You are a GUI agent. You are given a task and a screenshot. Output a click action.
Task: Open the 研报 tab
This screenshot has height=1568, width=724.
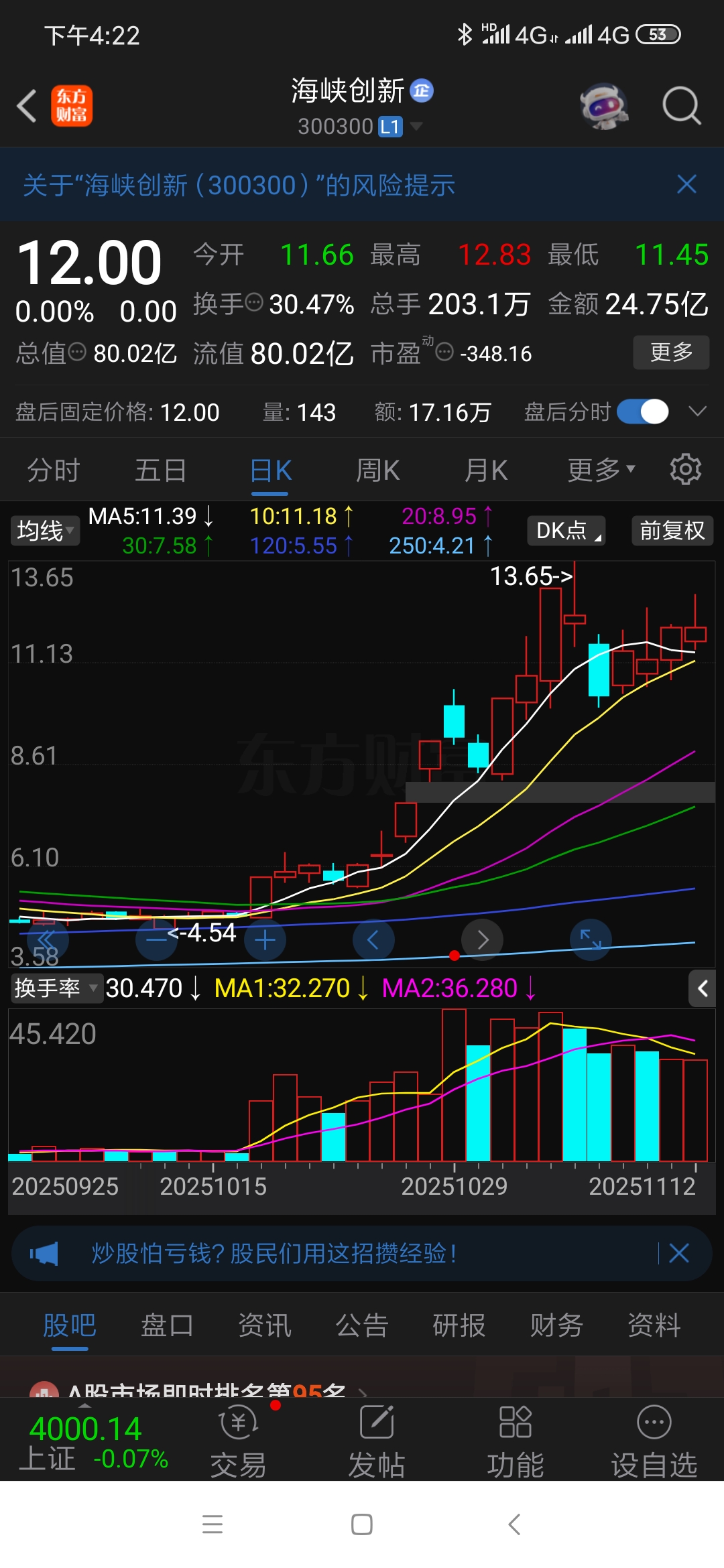[x=459, y=1325]
